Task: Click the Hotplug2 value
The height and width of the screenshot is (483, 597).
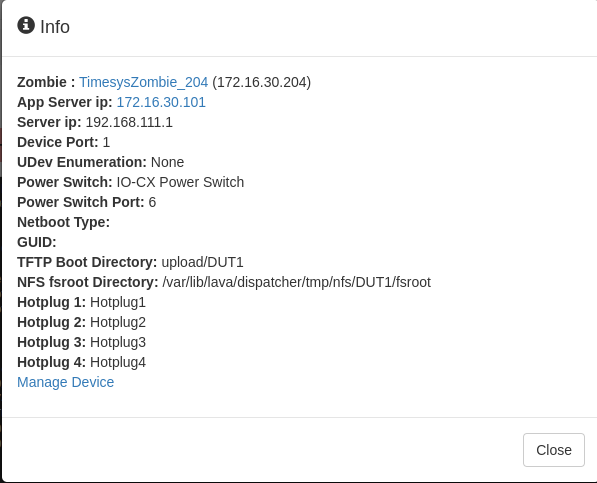Action: point(118,322)
